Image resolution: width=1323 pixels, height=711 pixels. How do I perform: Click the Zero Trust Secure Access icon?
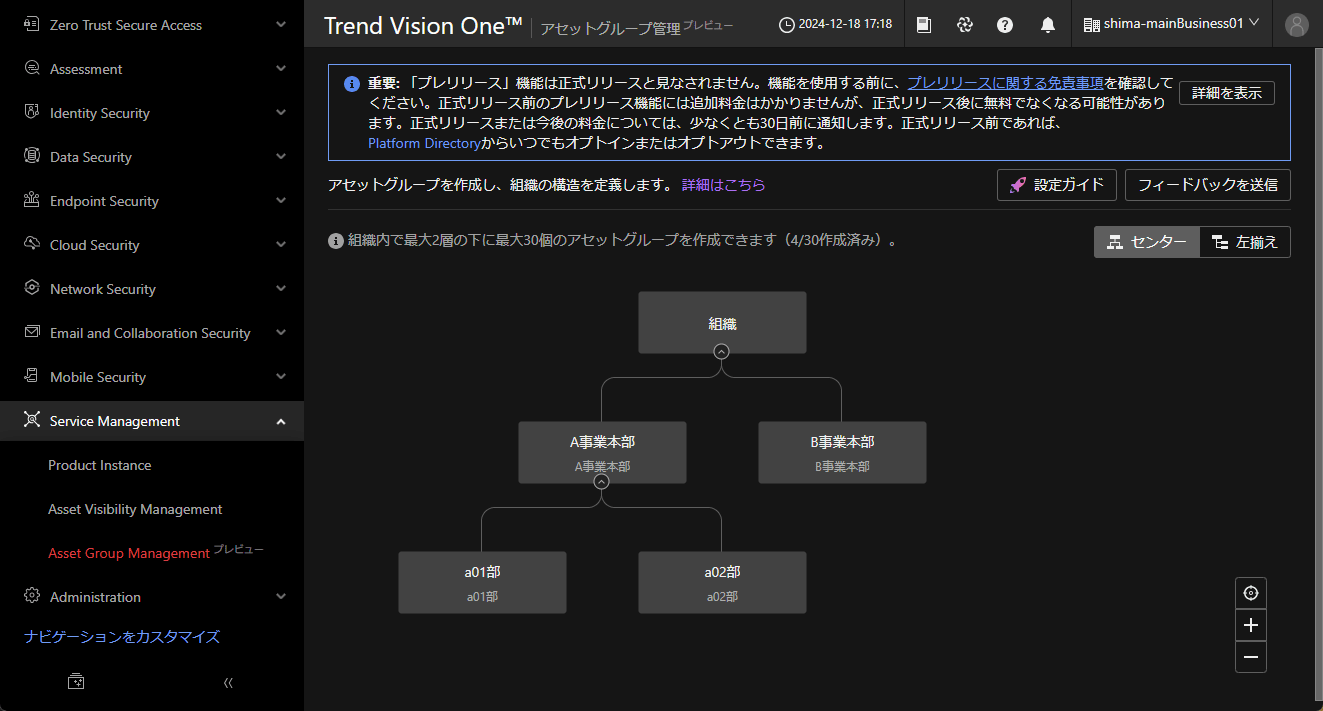[32, 25]
